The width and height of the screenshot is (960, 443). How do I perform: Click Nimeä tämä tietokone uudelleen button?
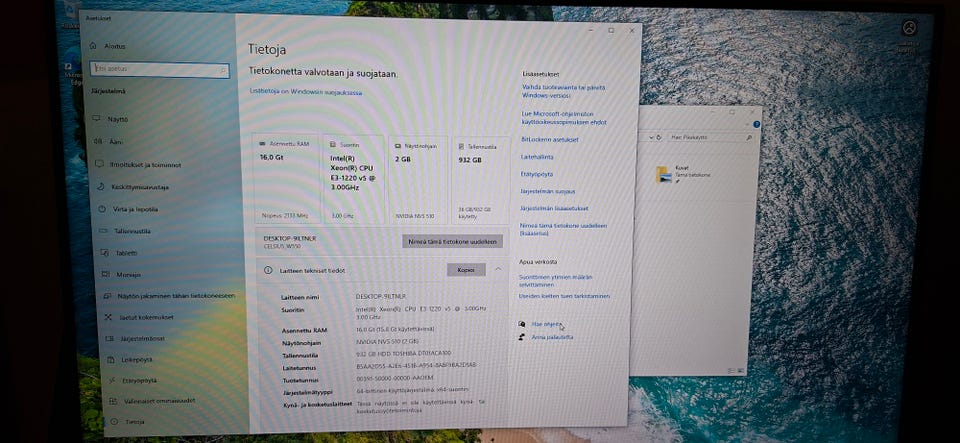point(452,241)
